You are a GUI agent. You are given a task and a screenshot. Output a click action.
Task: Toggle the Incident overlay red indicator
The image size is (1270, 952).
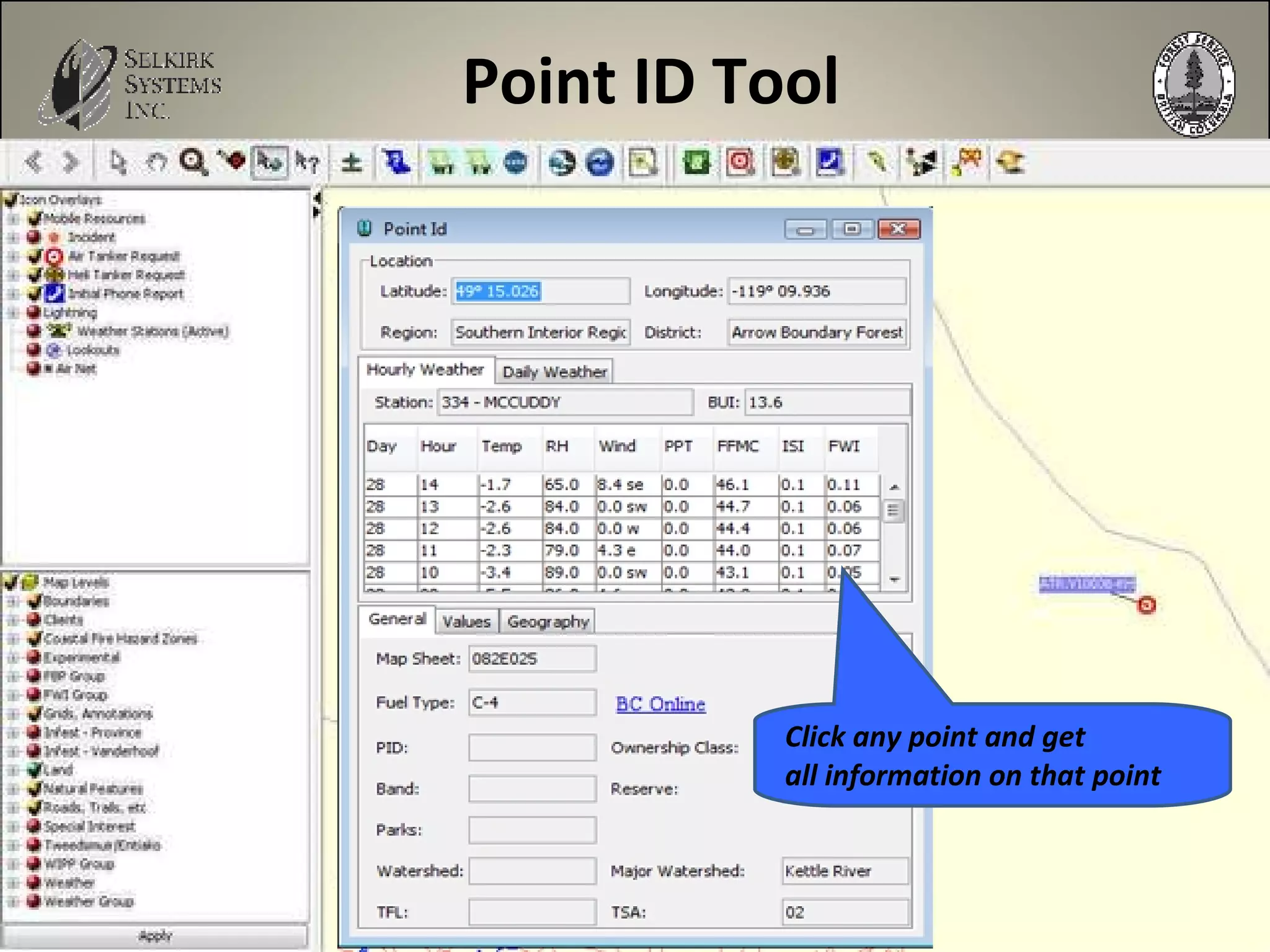click(34, 237)
